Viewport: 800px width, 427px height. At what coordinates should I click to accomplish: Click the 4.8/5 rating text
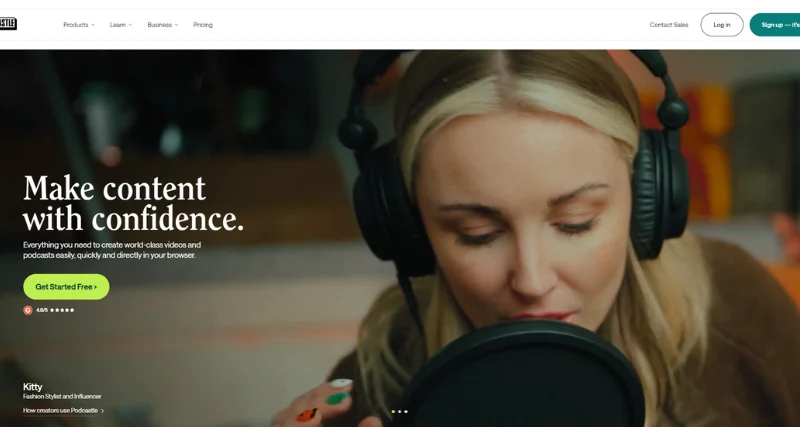pos(42,310)
